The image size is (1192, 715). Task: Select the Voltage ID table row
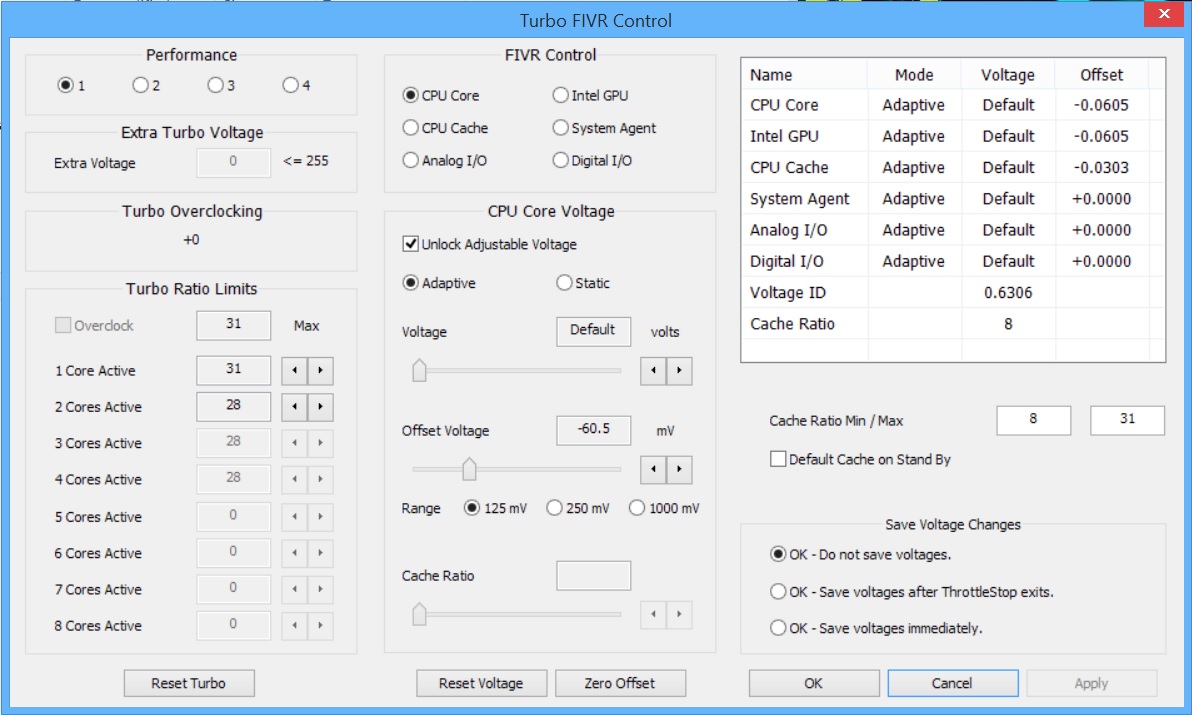pyautogui.click(x=953, y=293)
